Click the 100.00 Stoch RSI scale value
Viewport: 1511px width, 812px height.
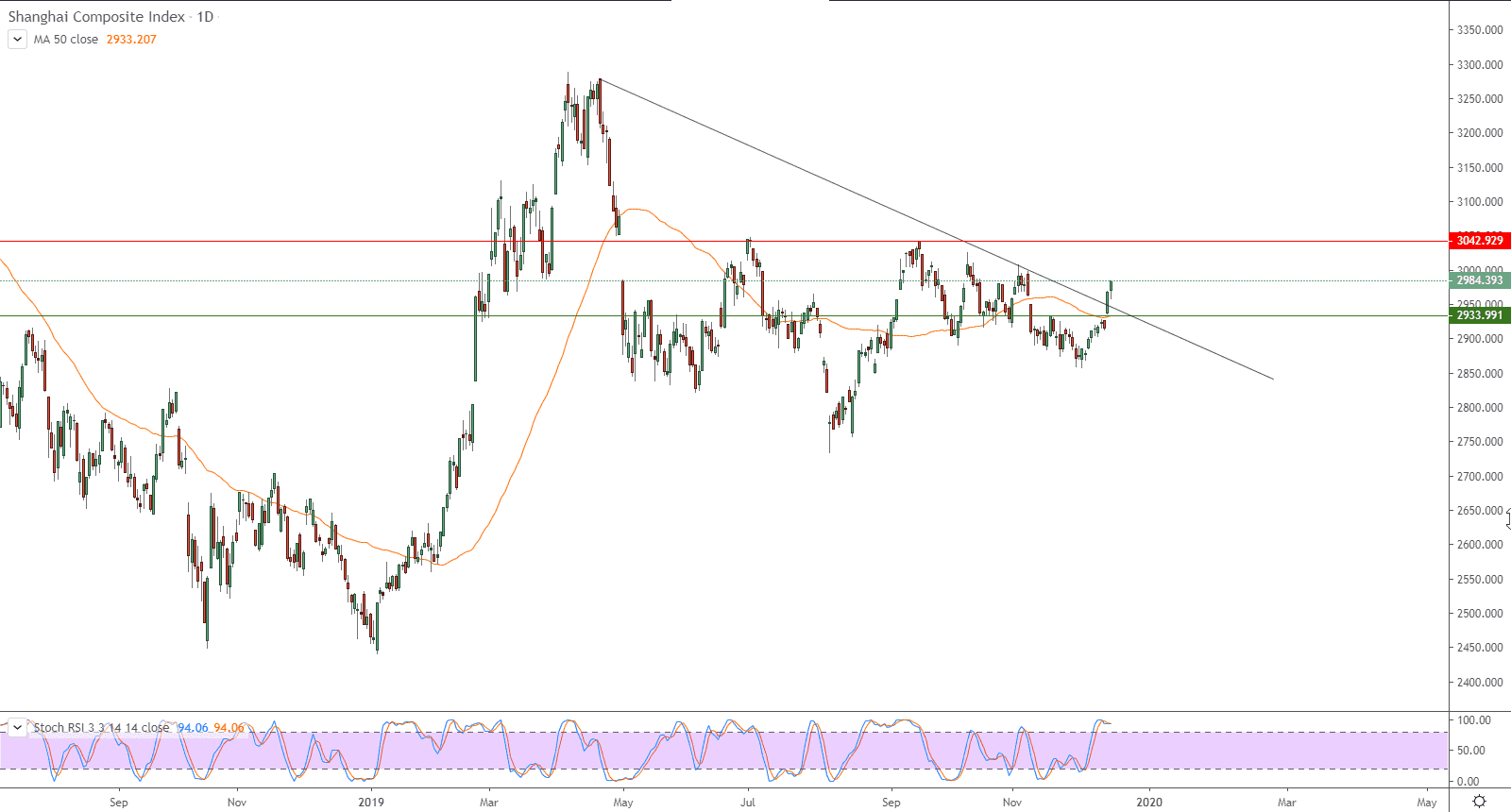[x=1474, y=720]
